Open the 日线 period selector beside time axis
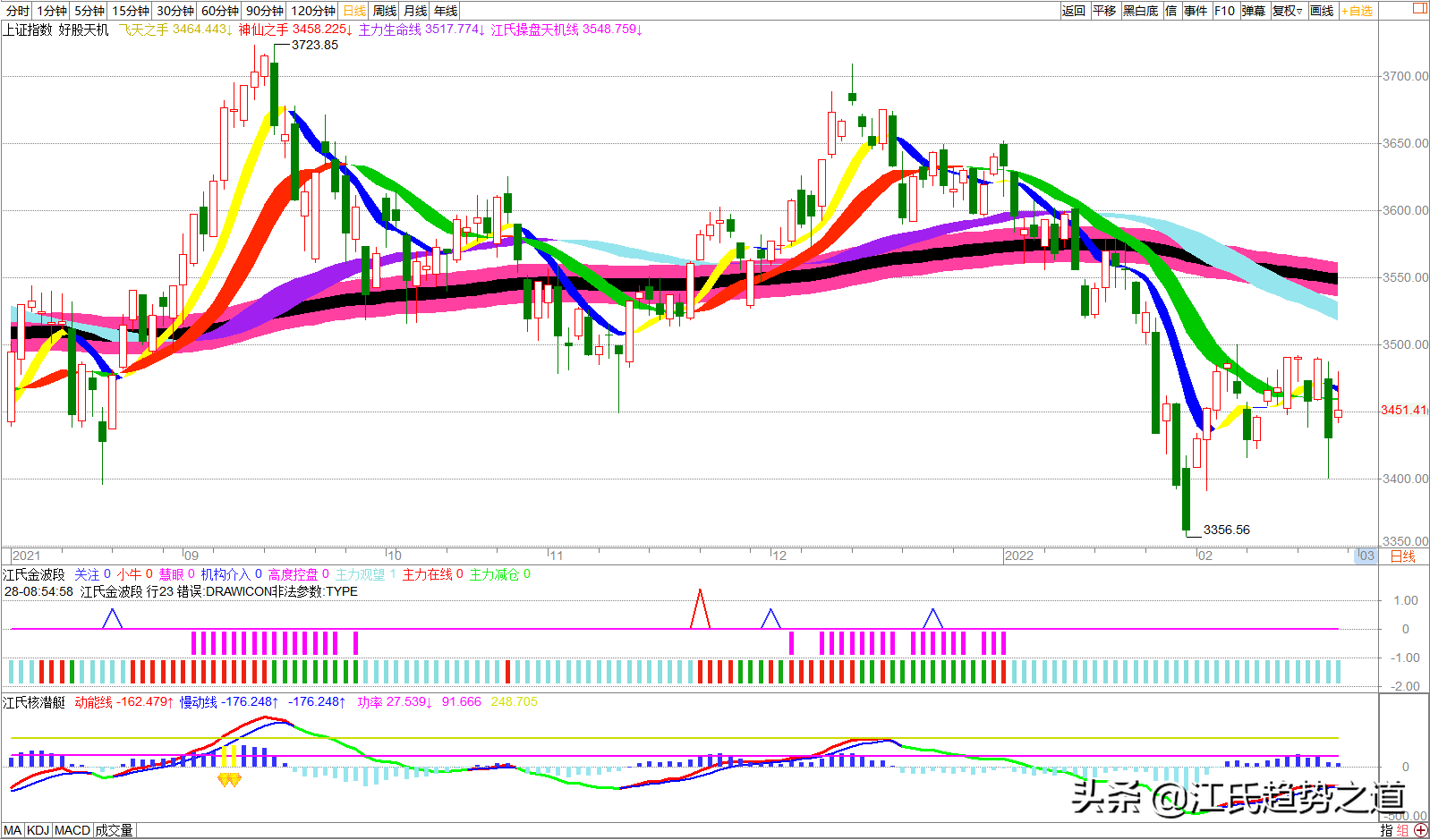 coord(1402,556)
